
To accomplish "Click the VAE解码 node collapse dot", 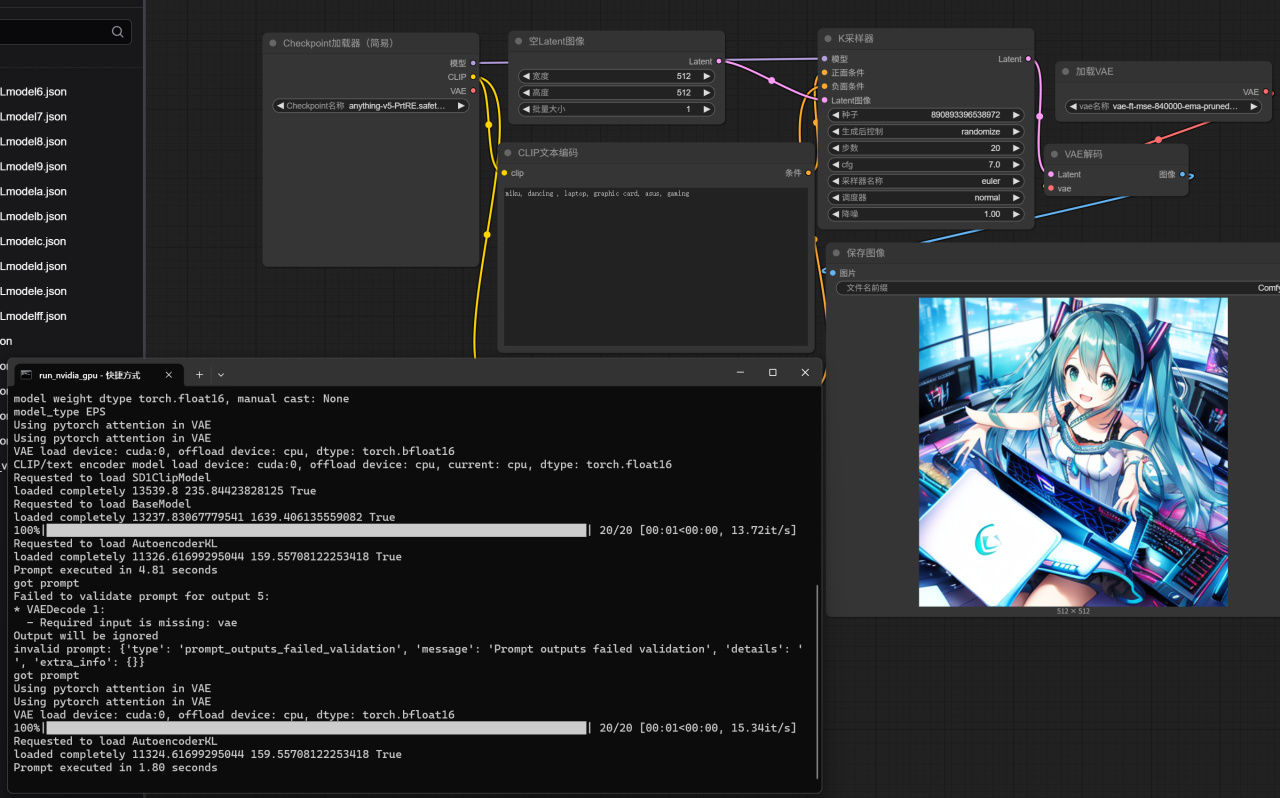I will pyautogui.click(x=1053, y=154).
